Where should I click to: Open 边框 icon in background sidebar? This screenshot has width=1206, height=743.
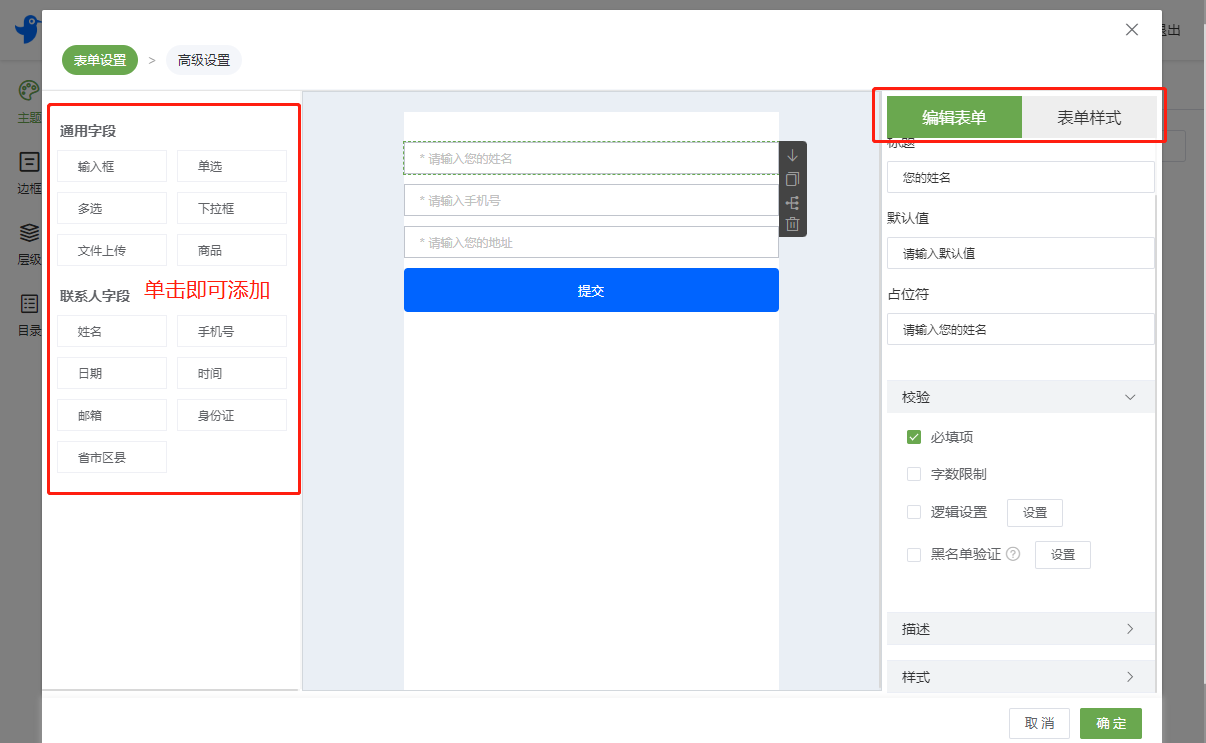[29, 162]
